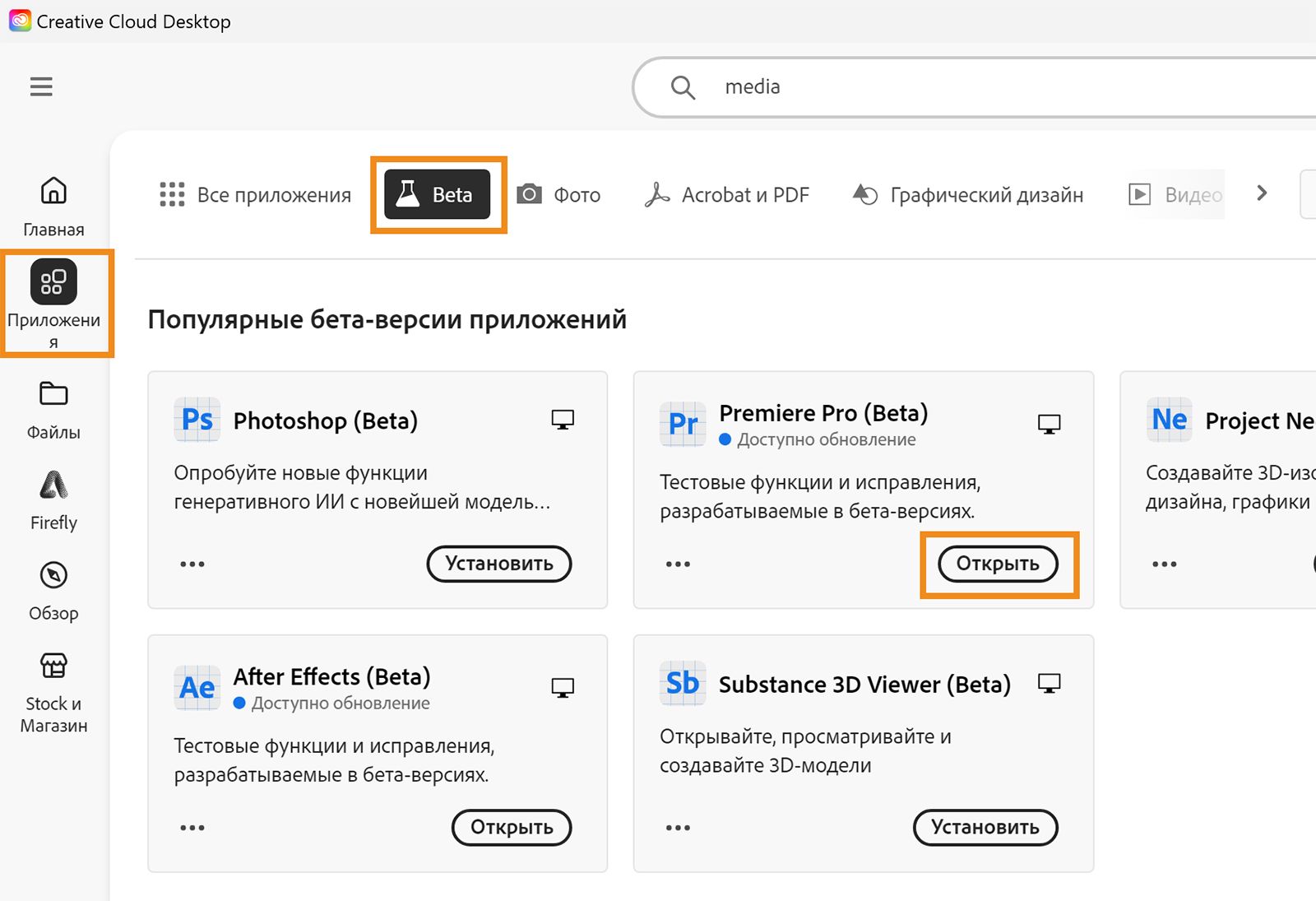Select Все приложения tab
This screenshot has height=901, width=1316.
coord(255,195)
